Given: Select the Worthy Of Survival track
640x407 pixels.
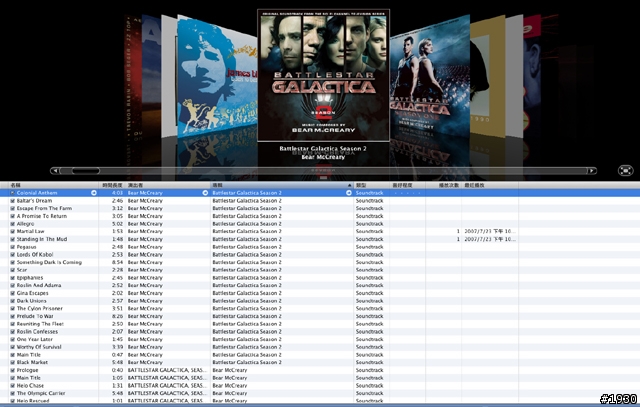Looking at the screenshot, I should 39,347.
